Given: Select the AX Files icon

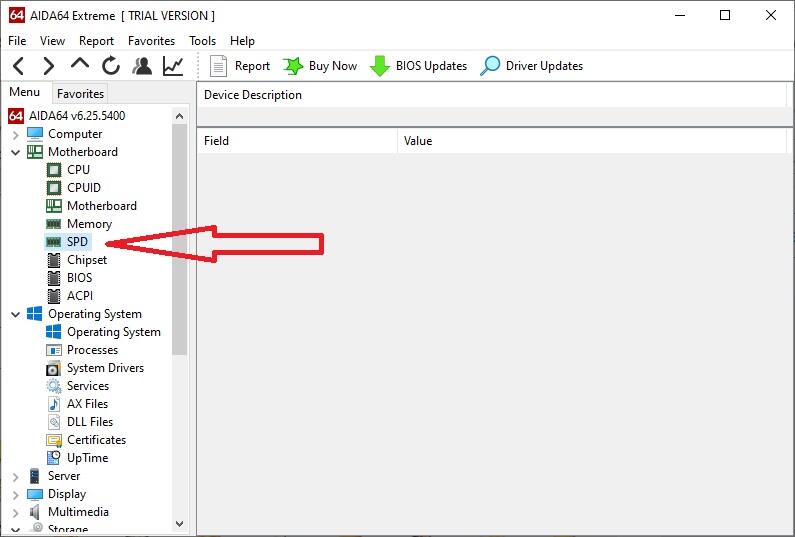Looking at the screenshot, I should 54,404.
